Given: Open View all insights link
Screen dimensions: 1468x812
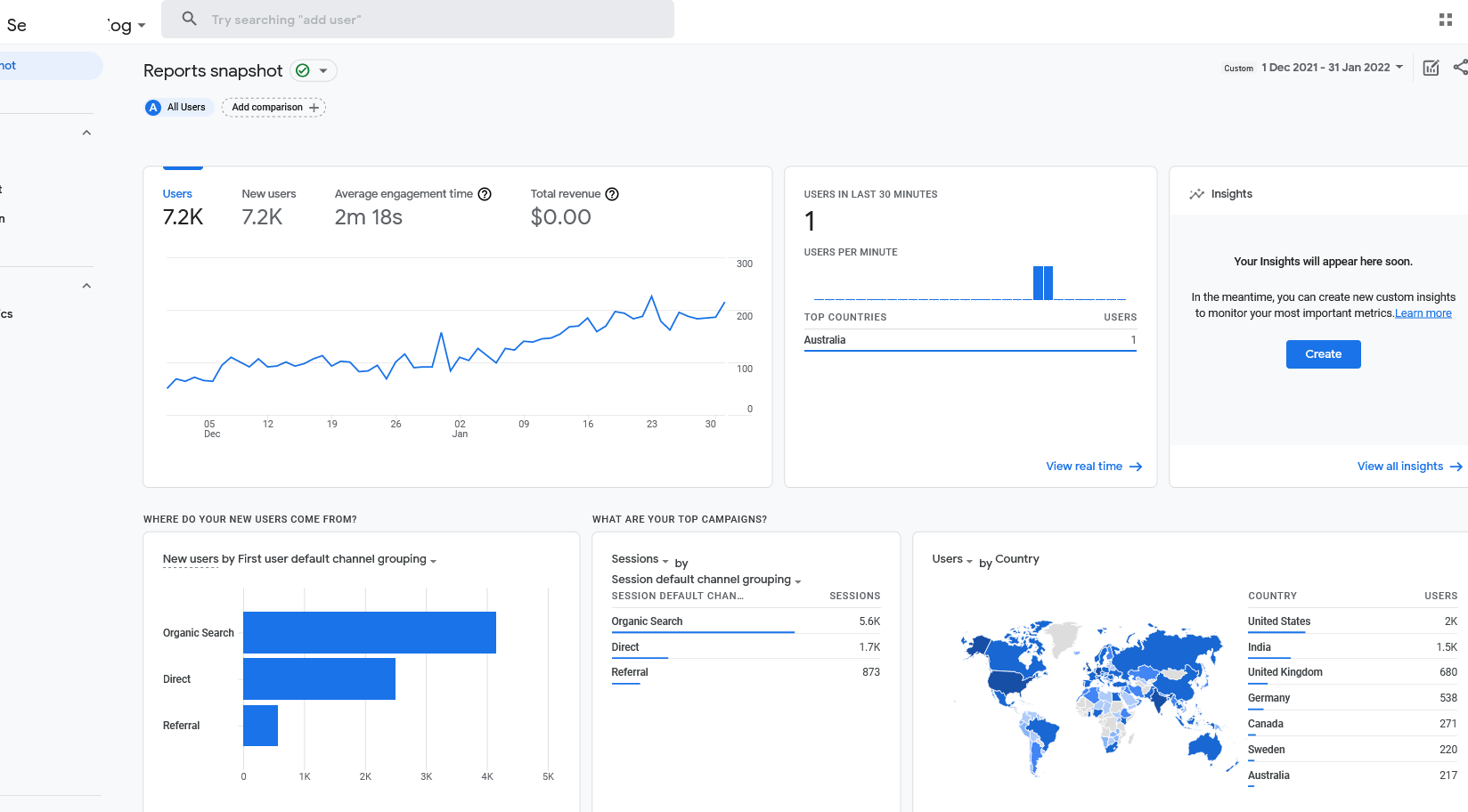Looking at the screenshot, I should coord(1409,467).
